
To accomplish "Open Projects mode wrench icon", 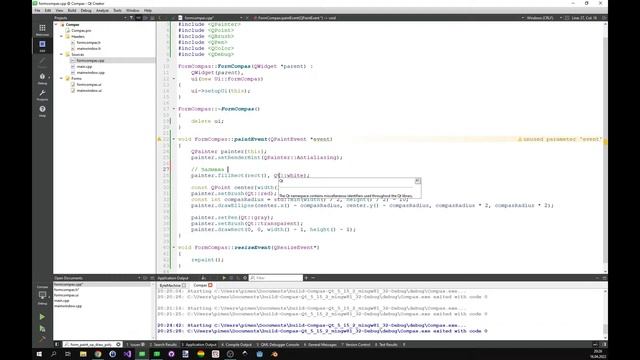I will point(42,95).
